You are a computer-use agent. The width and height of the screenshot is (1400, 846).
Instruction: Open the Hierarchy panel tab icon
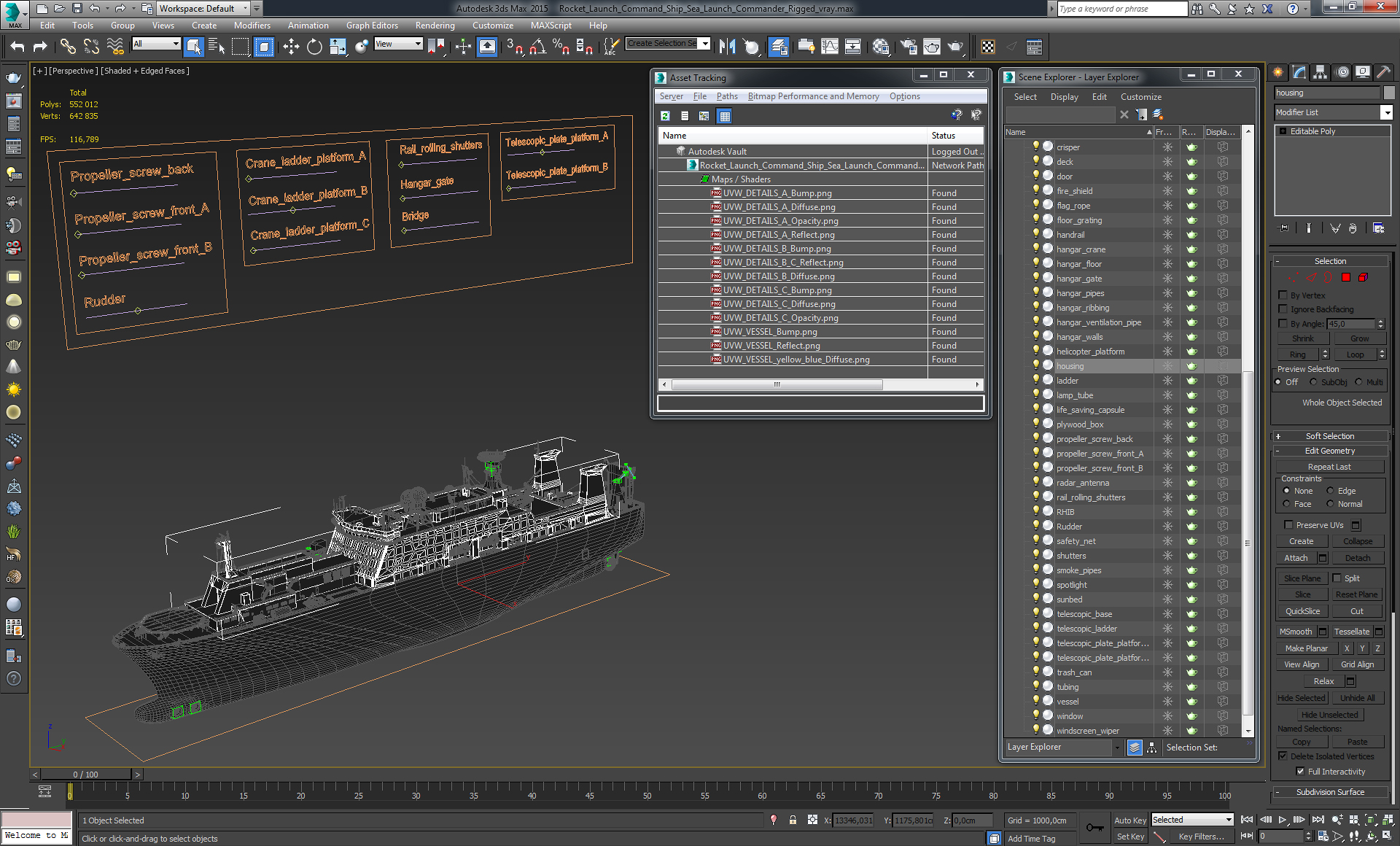tap(1320, 72)
